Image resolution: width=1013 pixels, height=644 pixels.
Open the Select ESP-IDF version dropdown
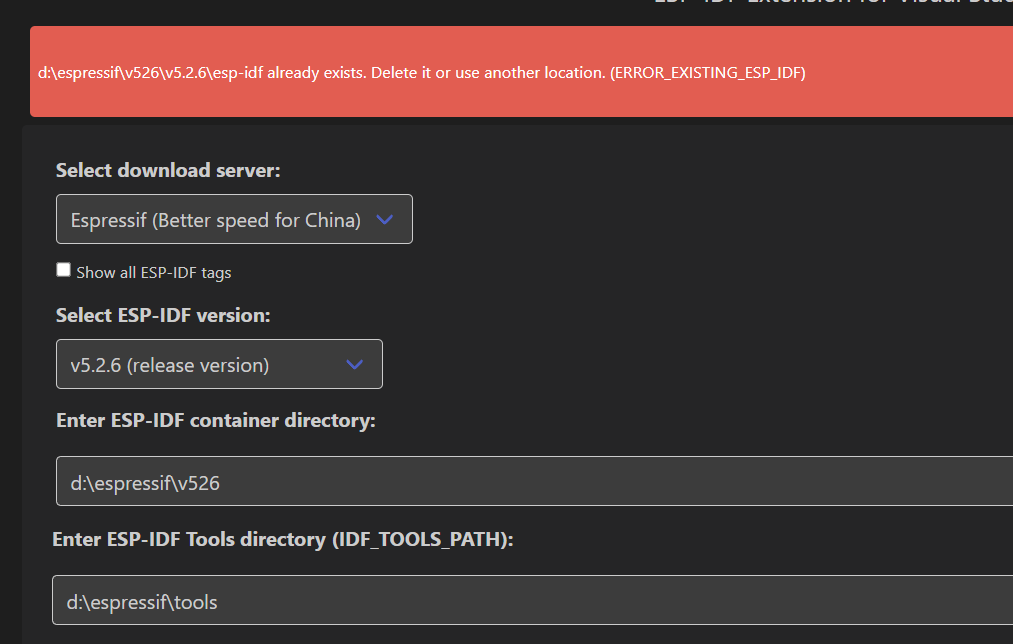coord(219,364)
